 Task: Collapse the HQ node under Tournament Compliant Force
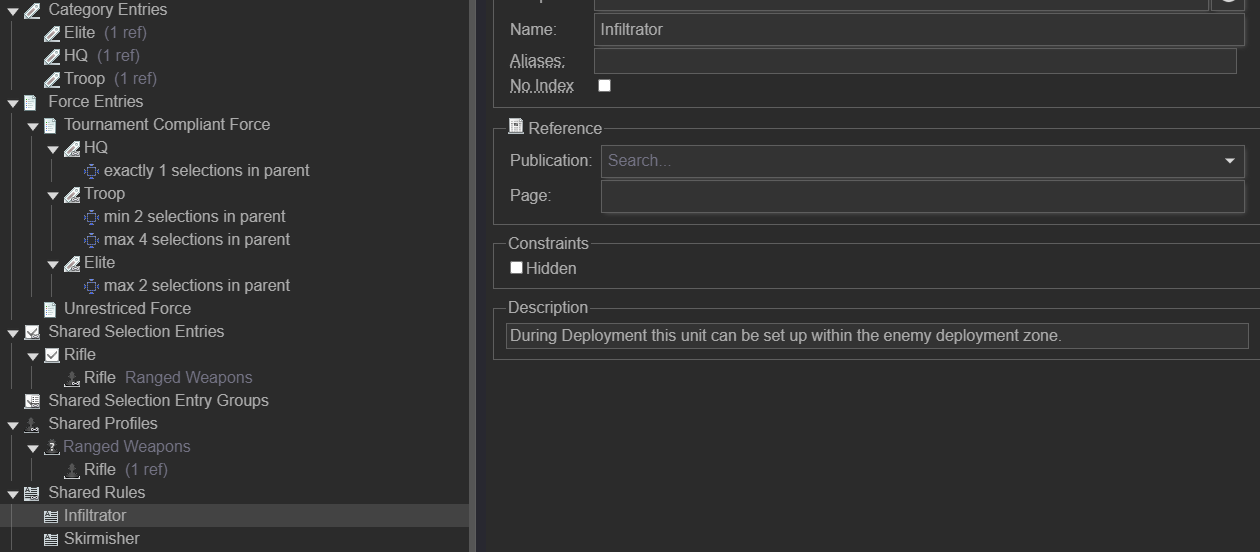tap(54, 149)
